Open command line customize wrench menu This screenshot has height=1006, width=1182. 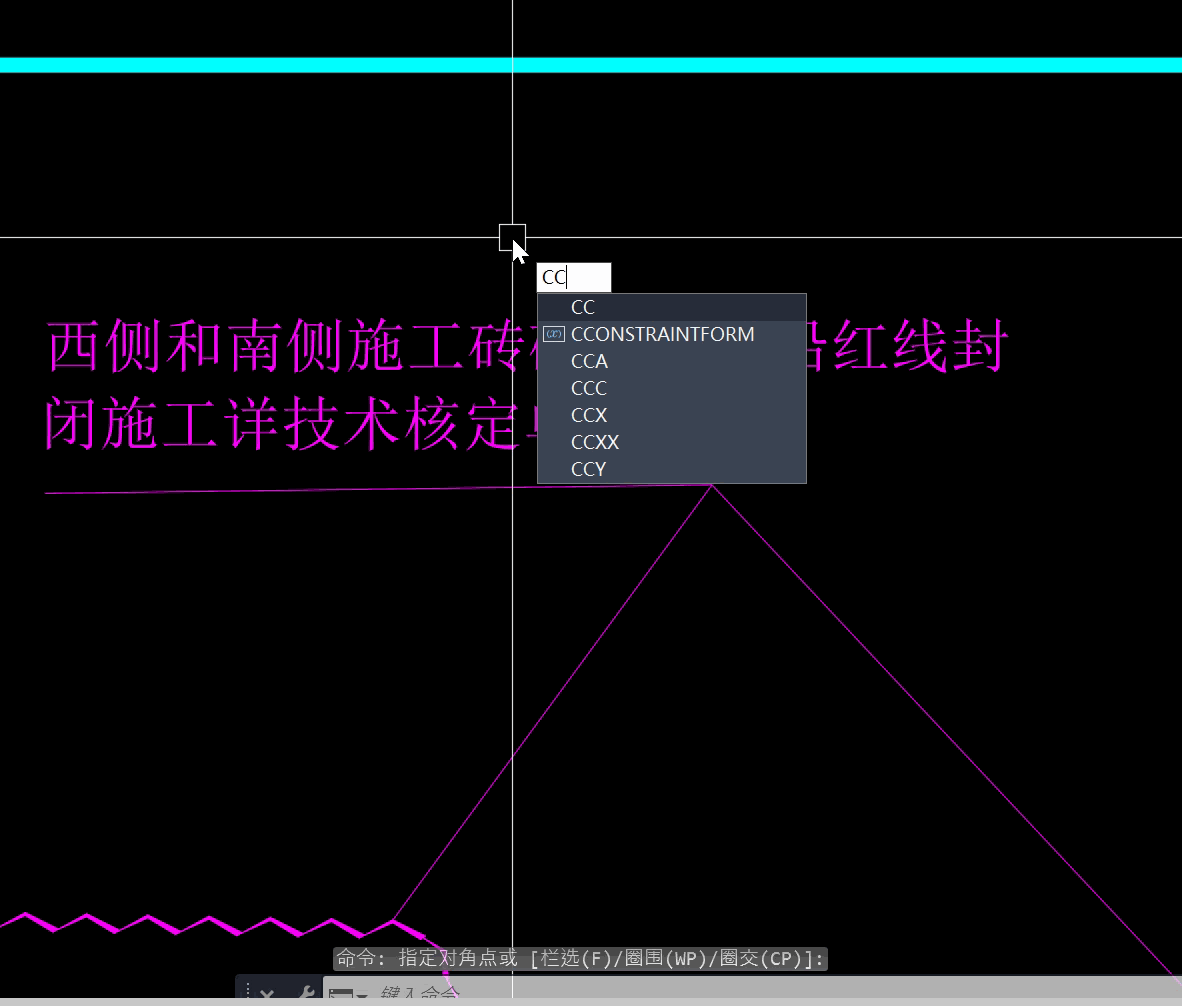[307, 994]
